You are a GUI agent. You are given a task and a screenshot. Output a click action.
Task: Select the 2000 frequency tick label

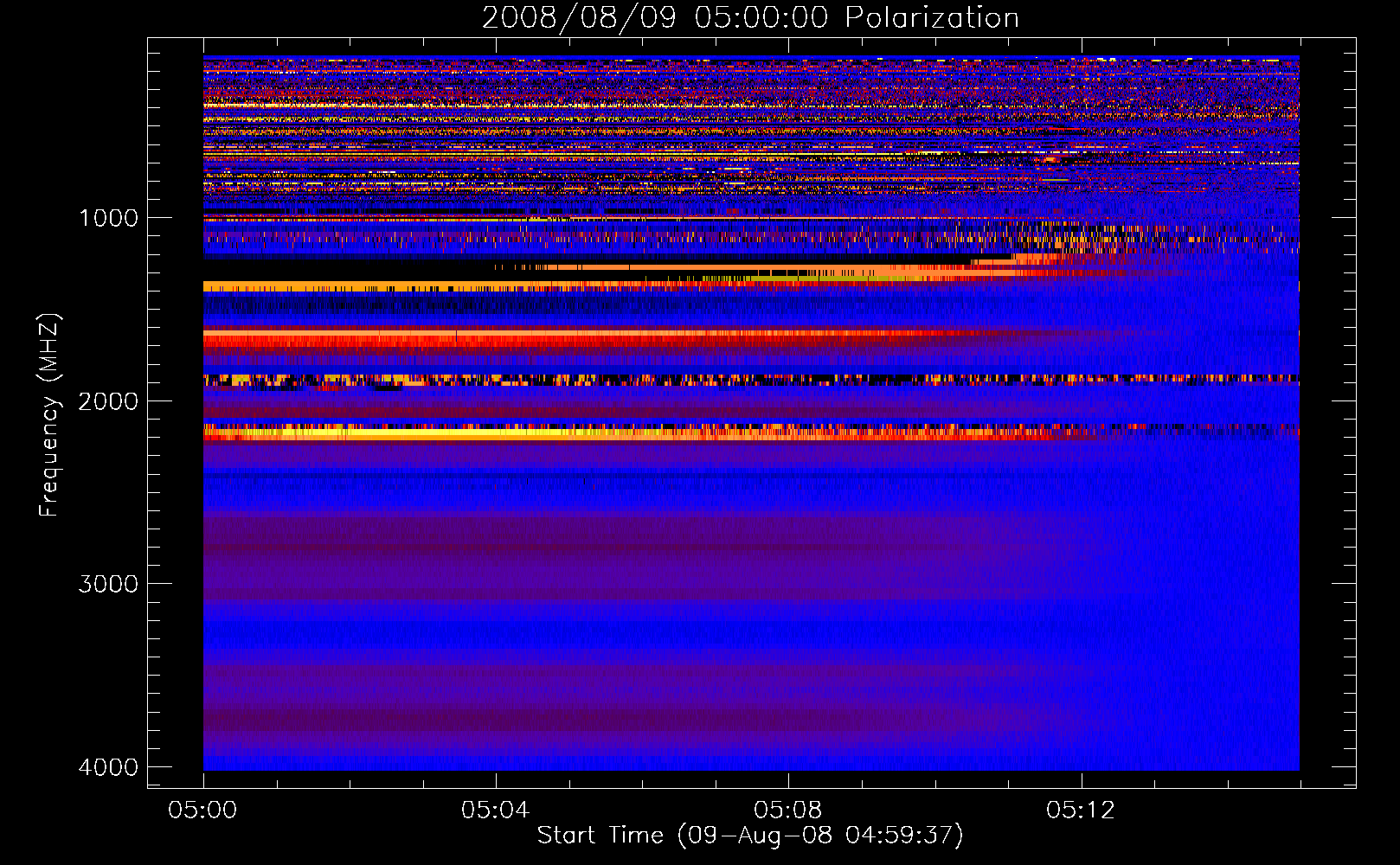tap(108, 401)
